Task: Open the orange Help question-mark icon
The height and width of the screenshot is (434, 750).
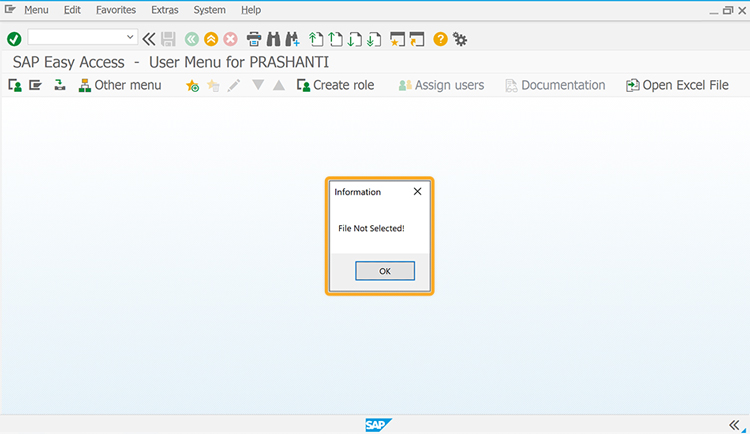Action: coord(440,39)
